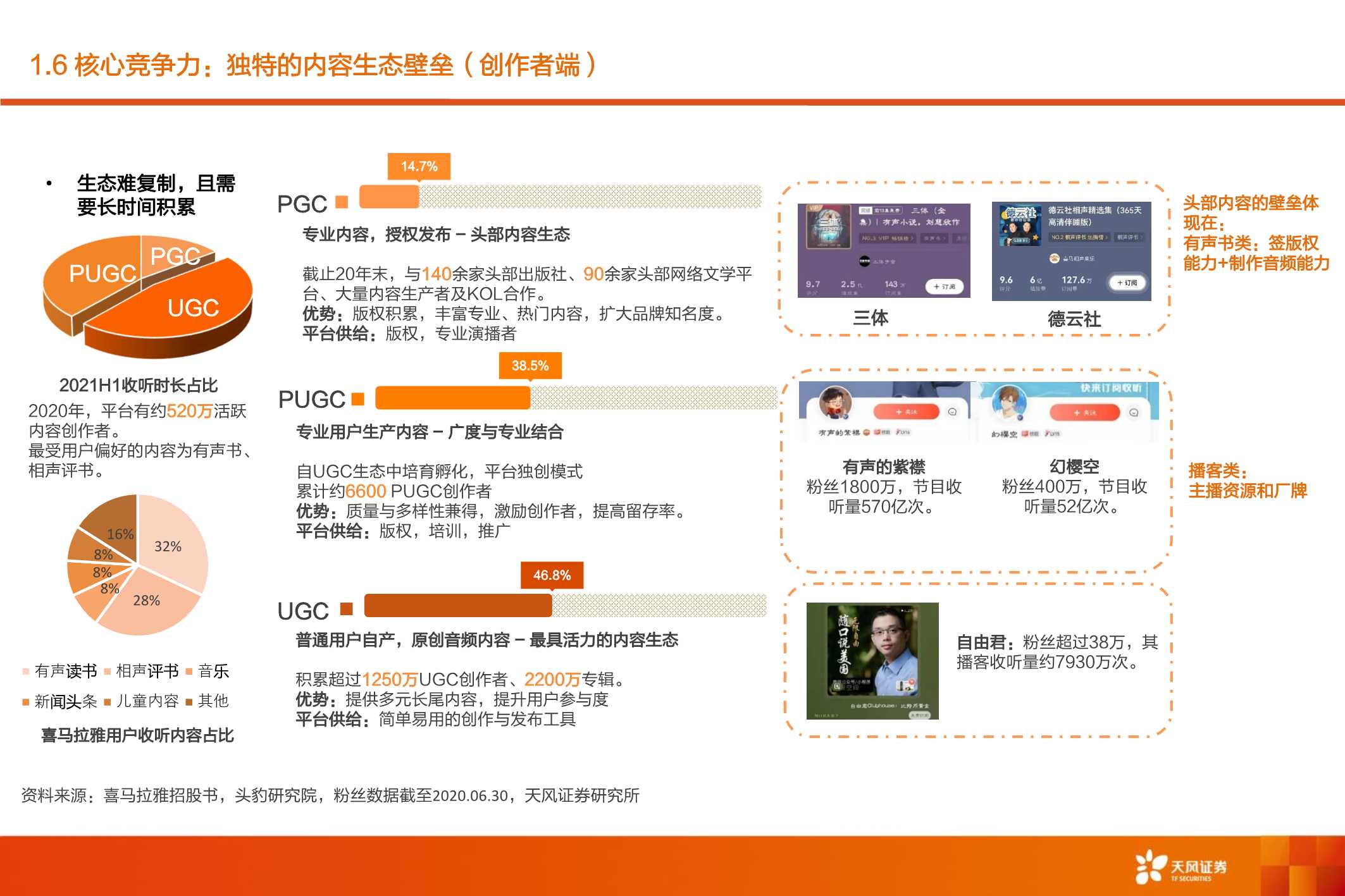Image resolution: width=1345 pixels, height=896 pixels.
Task: Click the 三体 caption text
Action: (871, 317)
